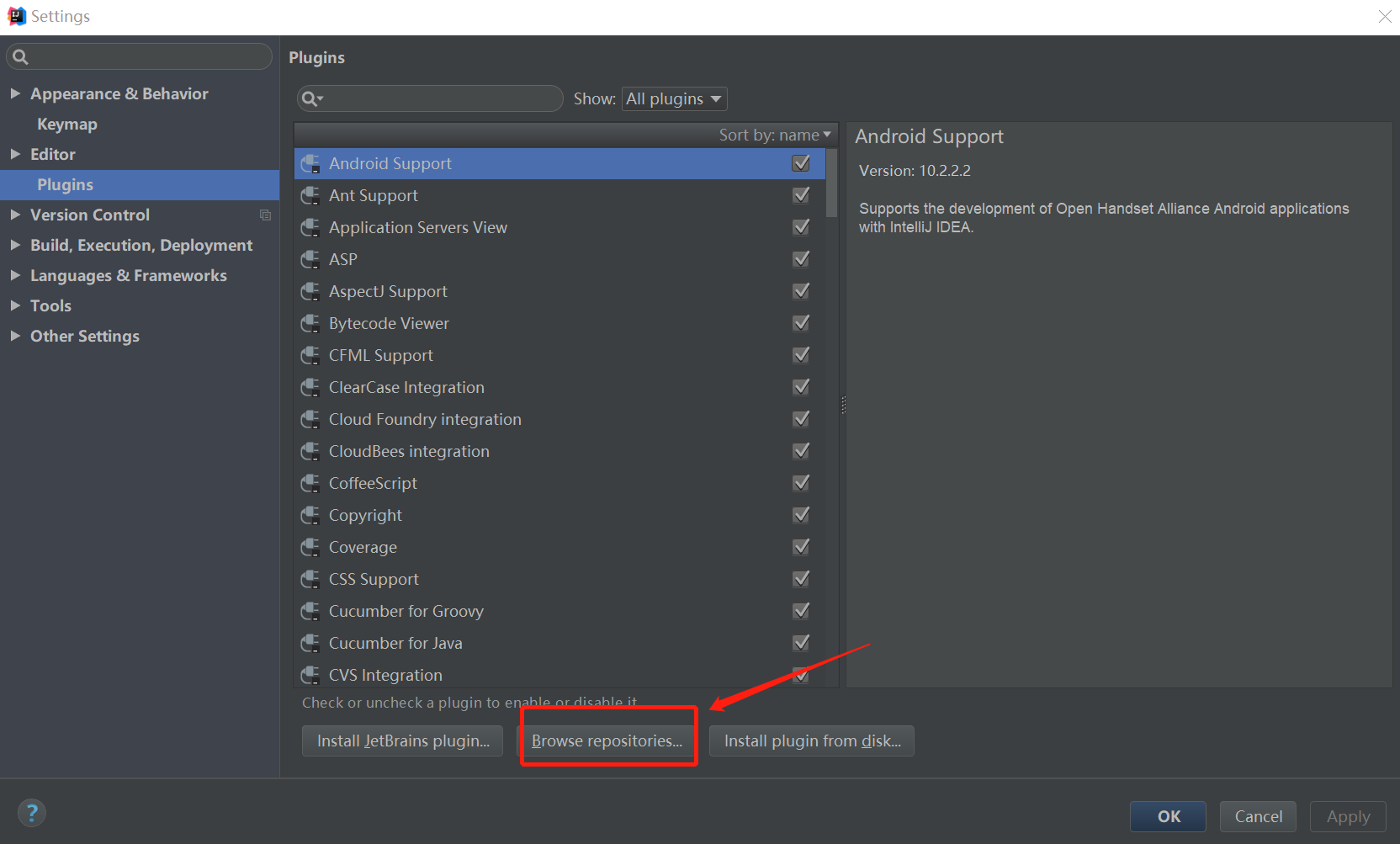Click the CVS Integration plugin icon
The height and width of the screenshot is (844, 1400).
pyautogui.click(x=310, y=675)
